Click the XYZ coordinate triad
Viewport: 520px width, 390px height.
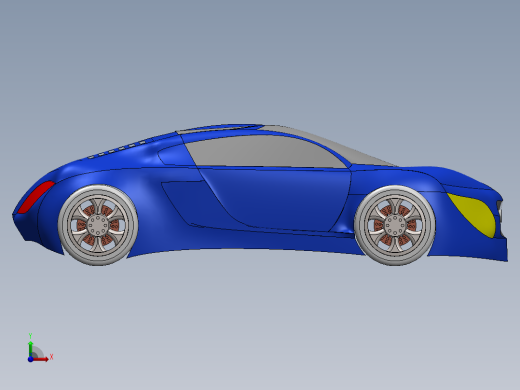39,349
